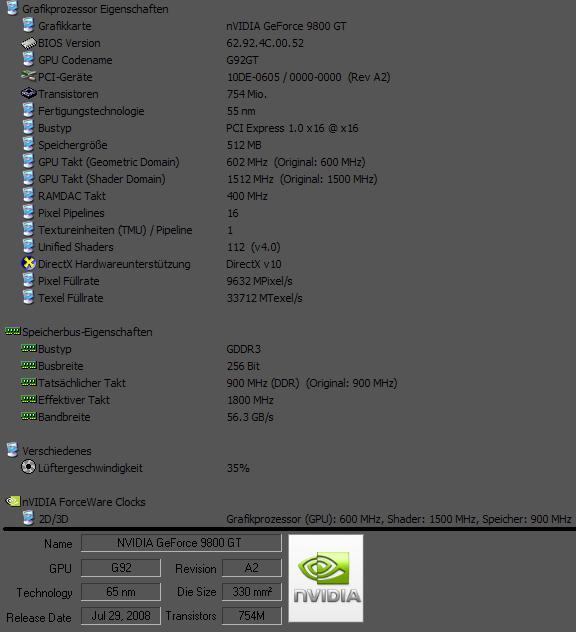Viewport: 576px width, 632px height.
Task: Click the icon beside 2D/3D
Action: [x=28, y=518]
